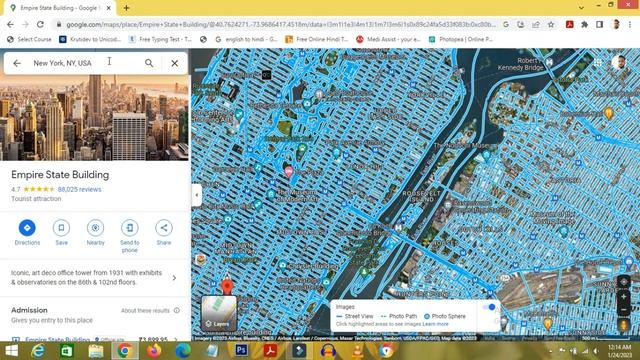
Task: Click The Museum of Modern Art map label
Action: pyautogui.click(x=297, y=196)
